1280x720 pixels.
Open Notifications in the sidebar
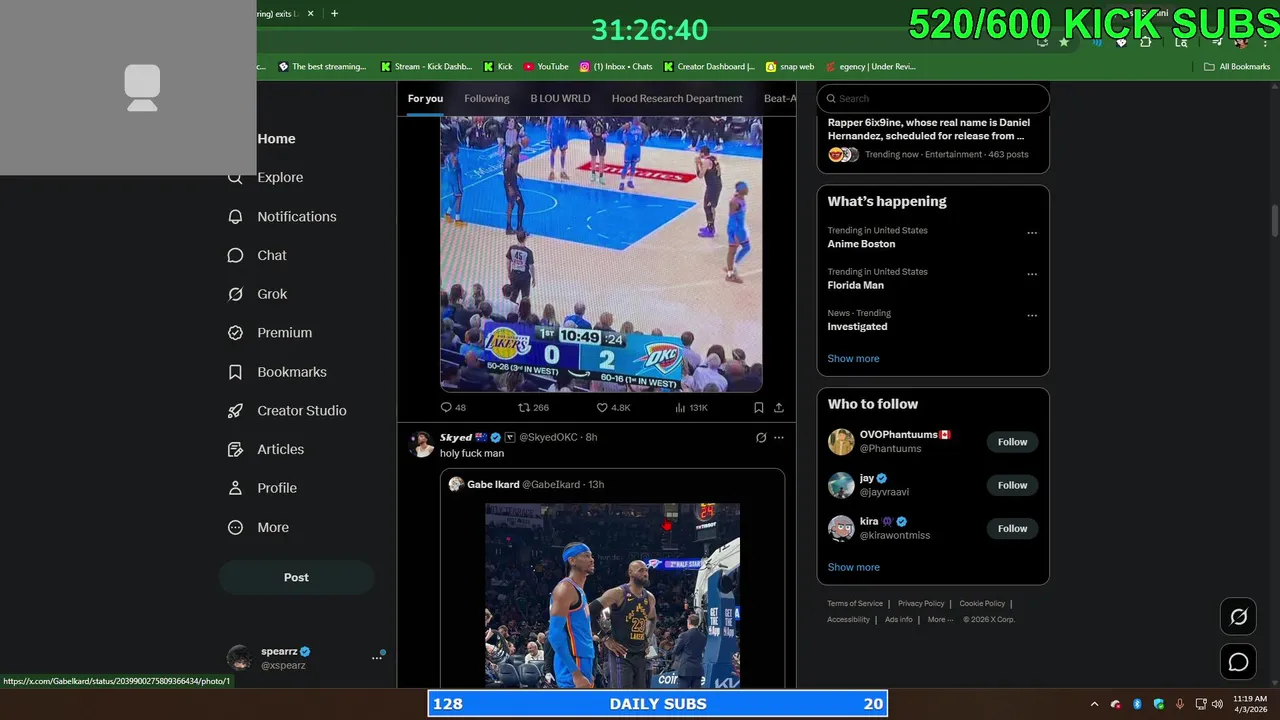(282, 216)
